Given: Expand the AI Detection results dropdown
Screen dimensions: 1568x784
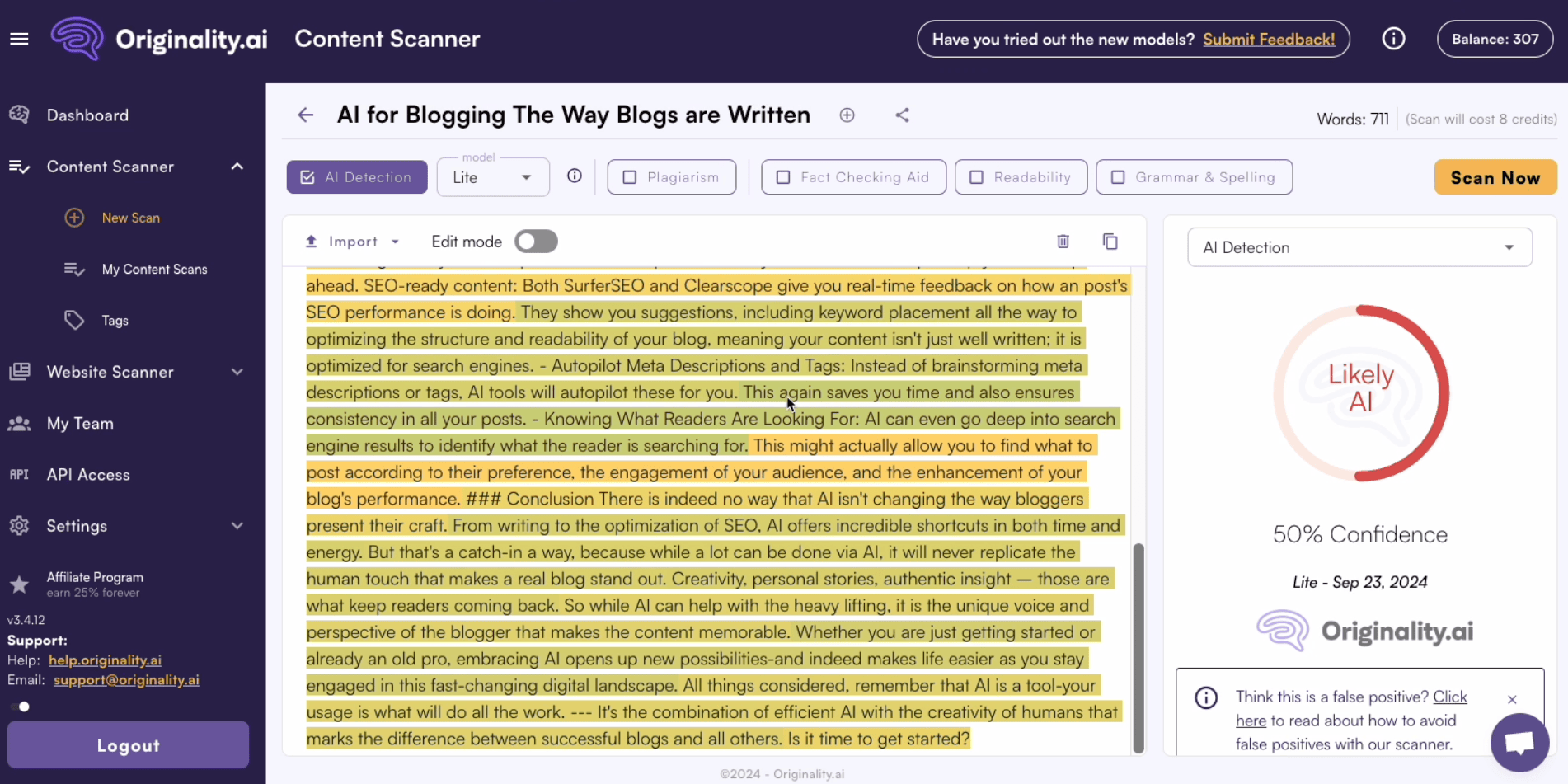Looking at the screenshot, I should tap(1359, 247).
